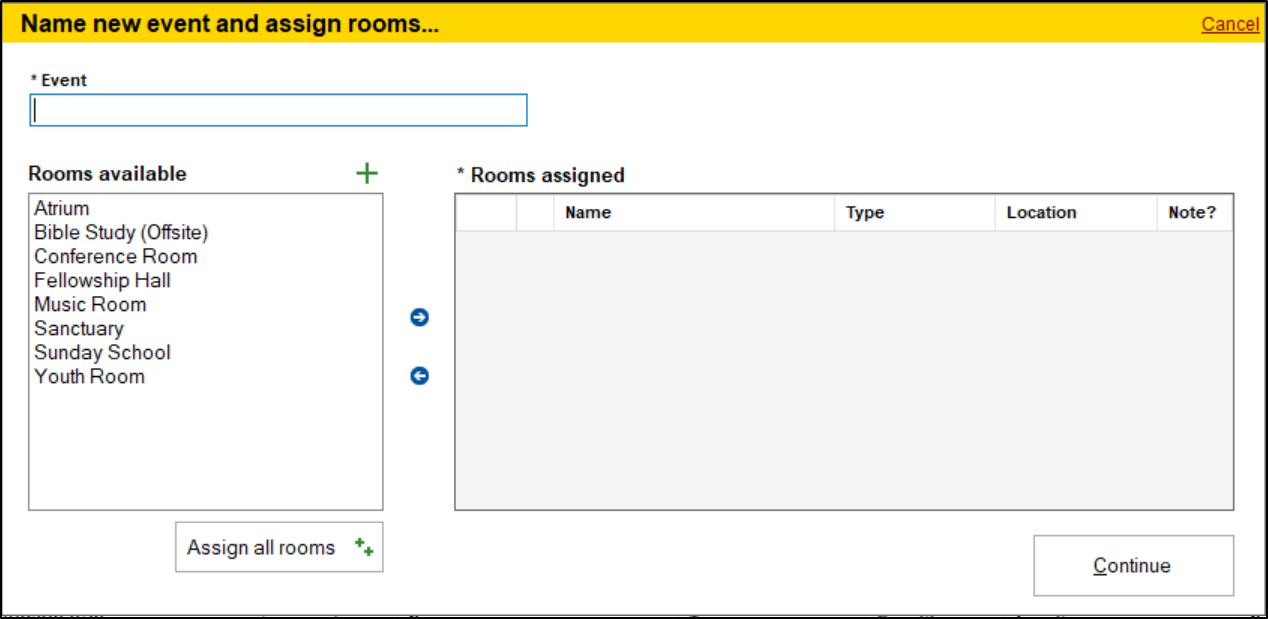Click the right arrow to assign room
This screenshot has height=619, width=1268.
tap(420, 317)
